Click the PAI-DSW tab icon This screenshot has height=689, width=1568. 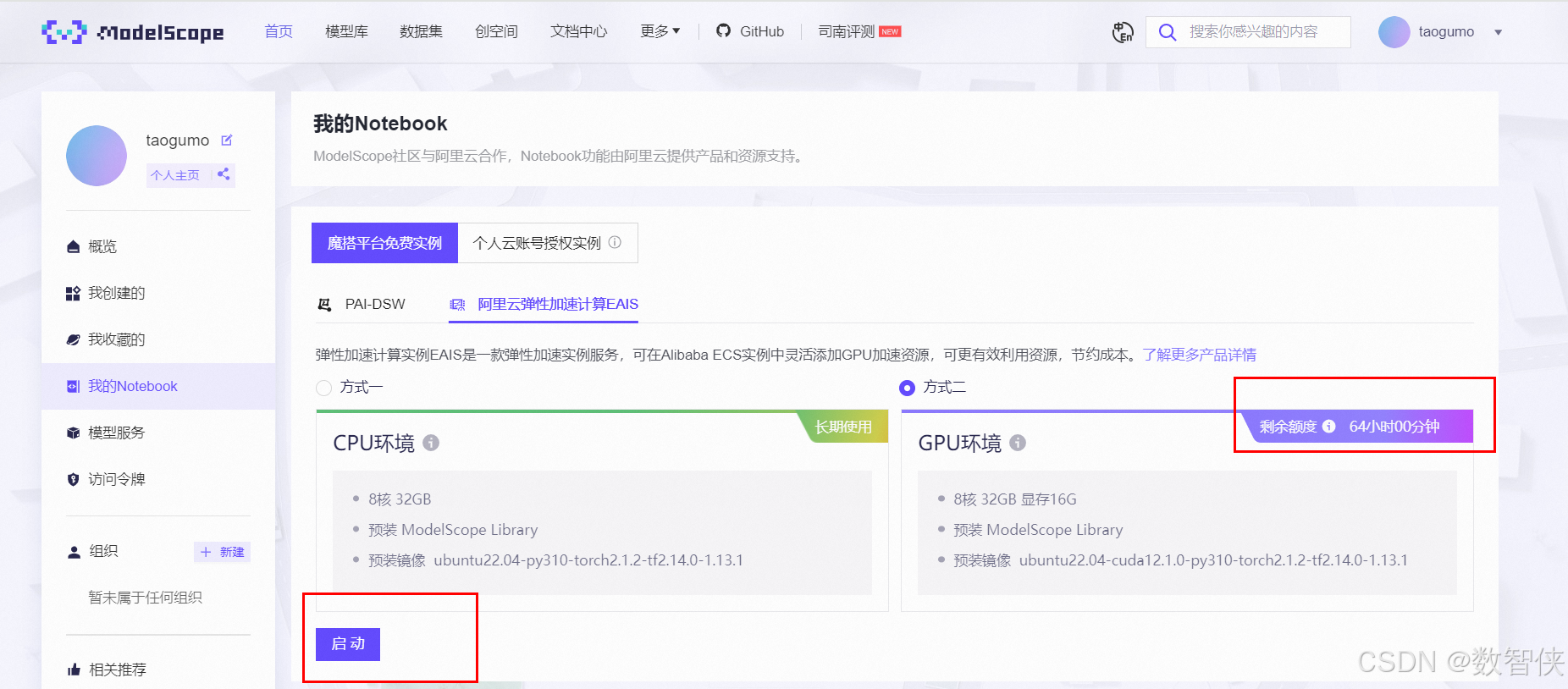pyautogui.click(x=324, y=305)
